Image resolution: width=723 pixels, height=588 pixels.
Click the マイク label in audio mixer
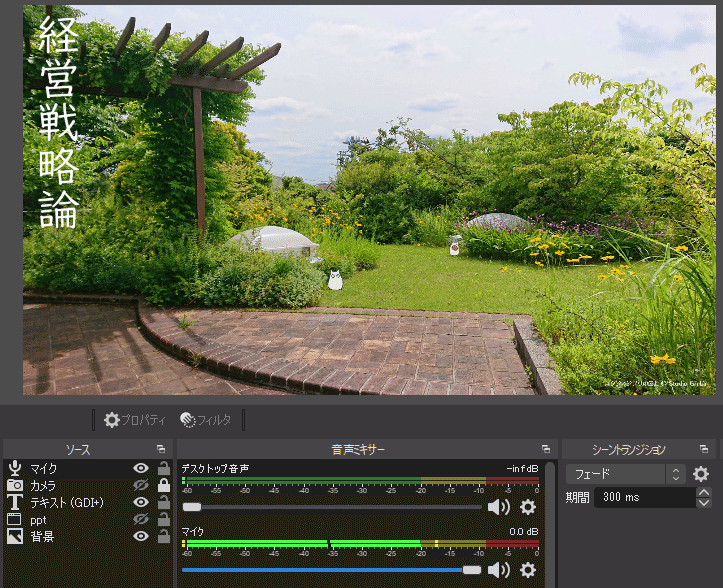193,532
